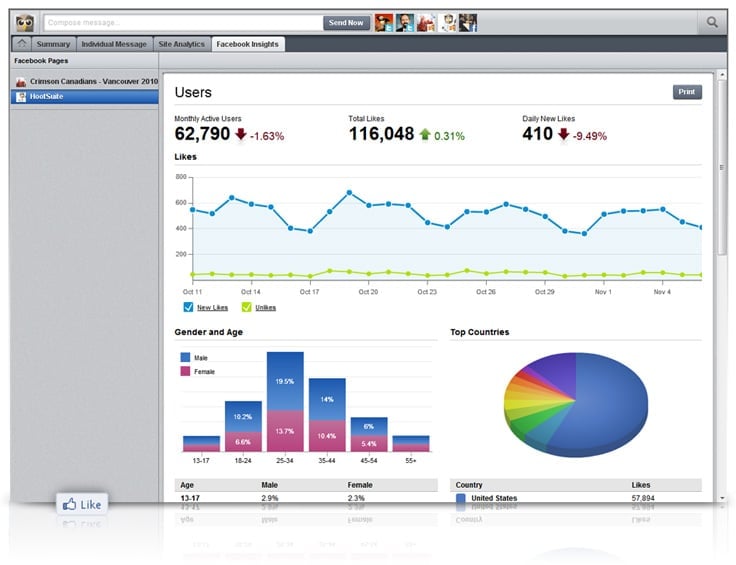Click the home icon tab

(21, 44)
